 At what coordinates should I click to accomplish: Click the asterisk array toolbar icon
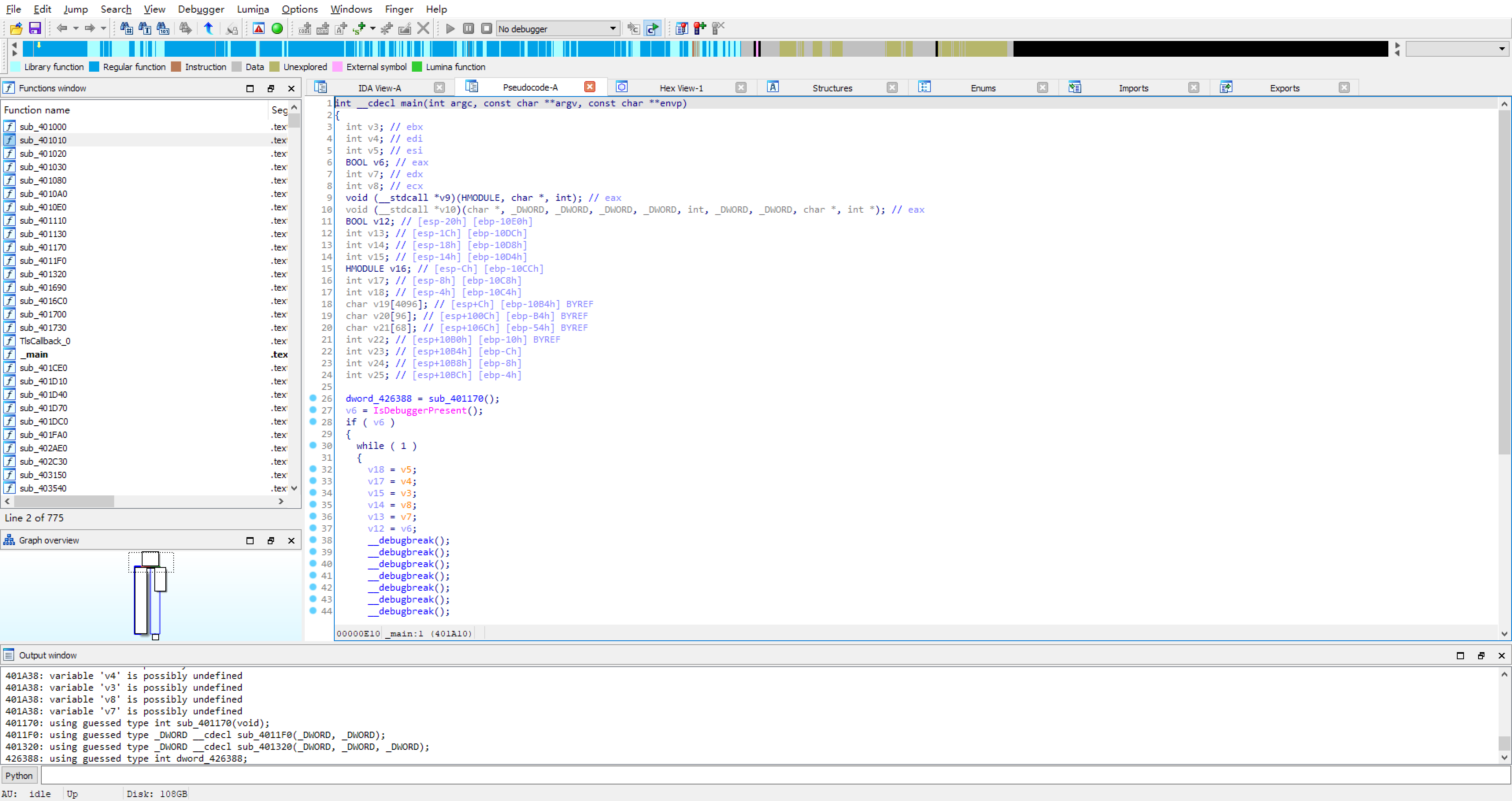point(387,28)
